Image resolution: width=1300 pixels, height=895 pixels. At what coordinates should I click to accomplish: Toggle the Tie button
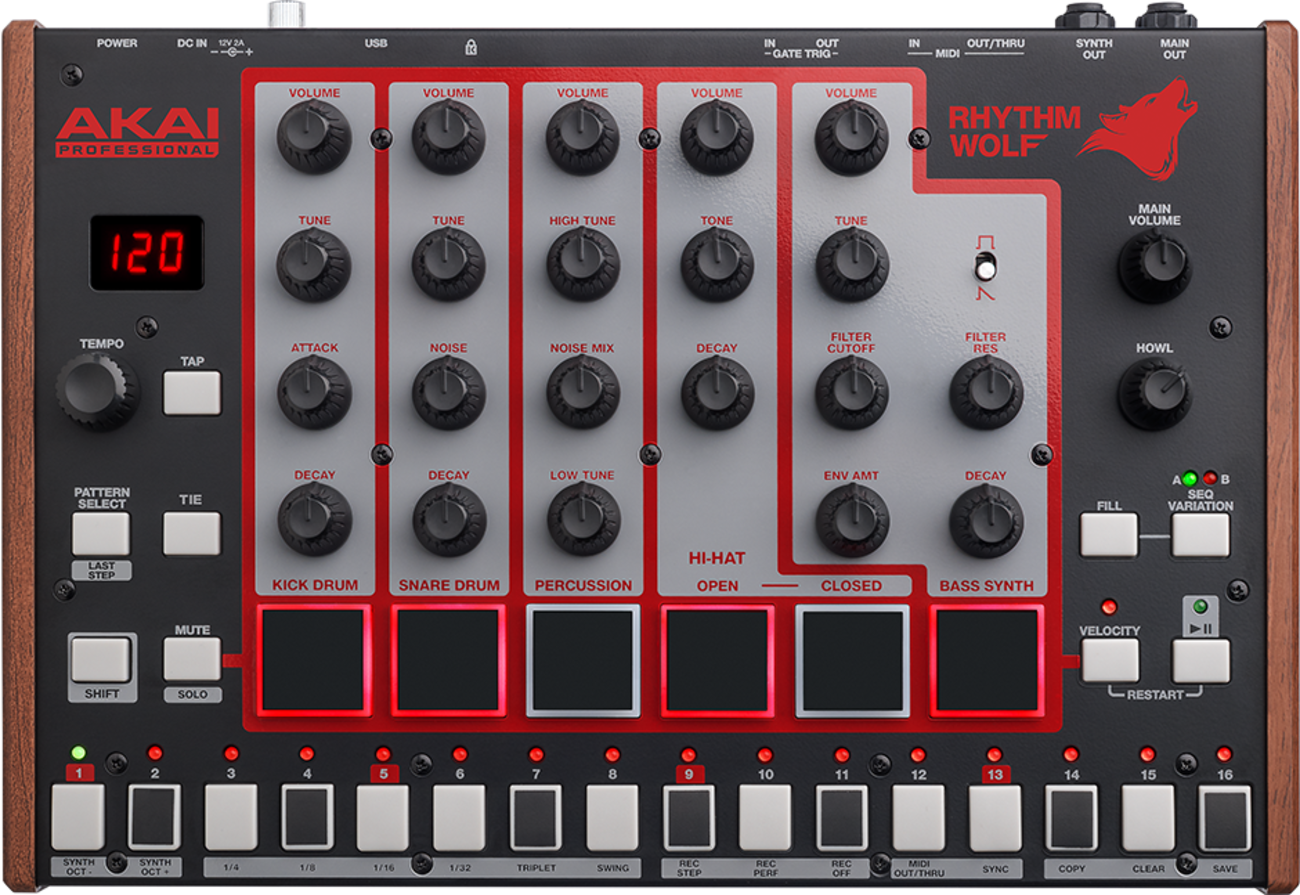pos(192,533)
